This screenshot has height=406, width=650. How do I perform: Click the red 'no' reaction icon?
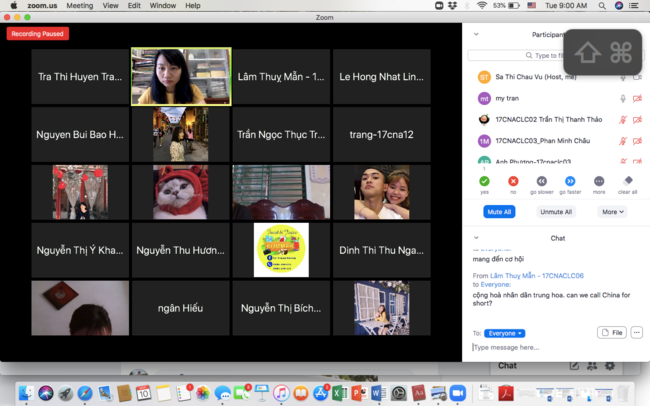pyautogui.click(x=513, y=181)
